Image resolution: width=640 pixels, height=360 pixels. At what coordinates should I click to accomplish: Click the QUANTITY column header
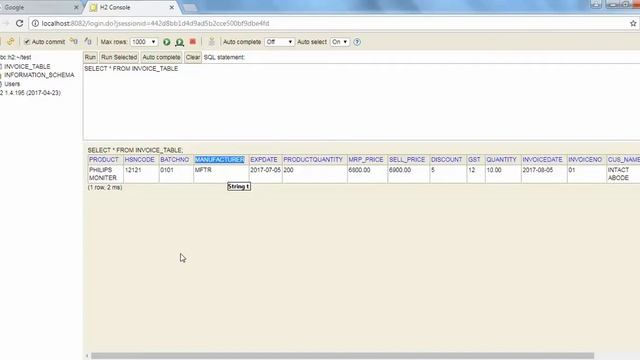click(x=502, y=160)
